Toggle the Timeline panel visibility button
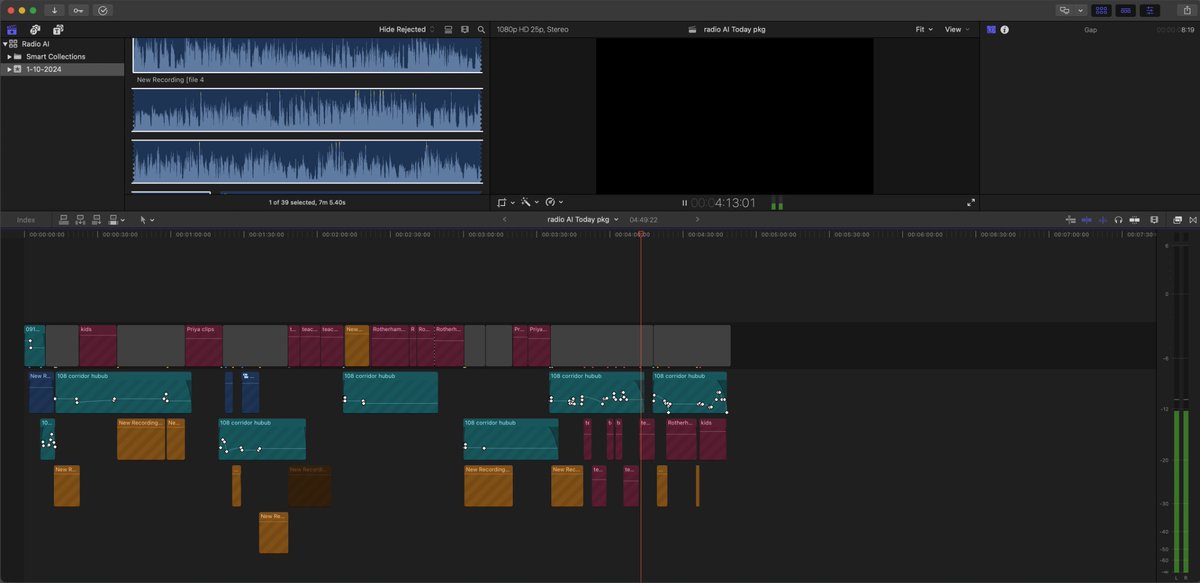1200x583 pixels. coord(1125,10)
